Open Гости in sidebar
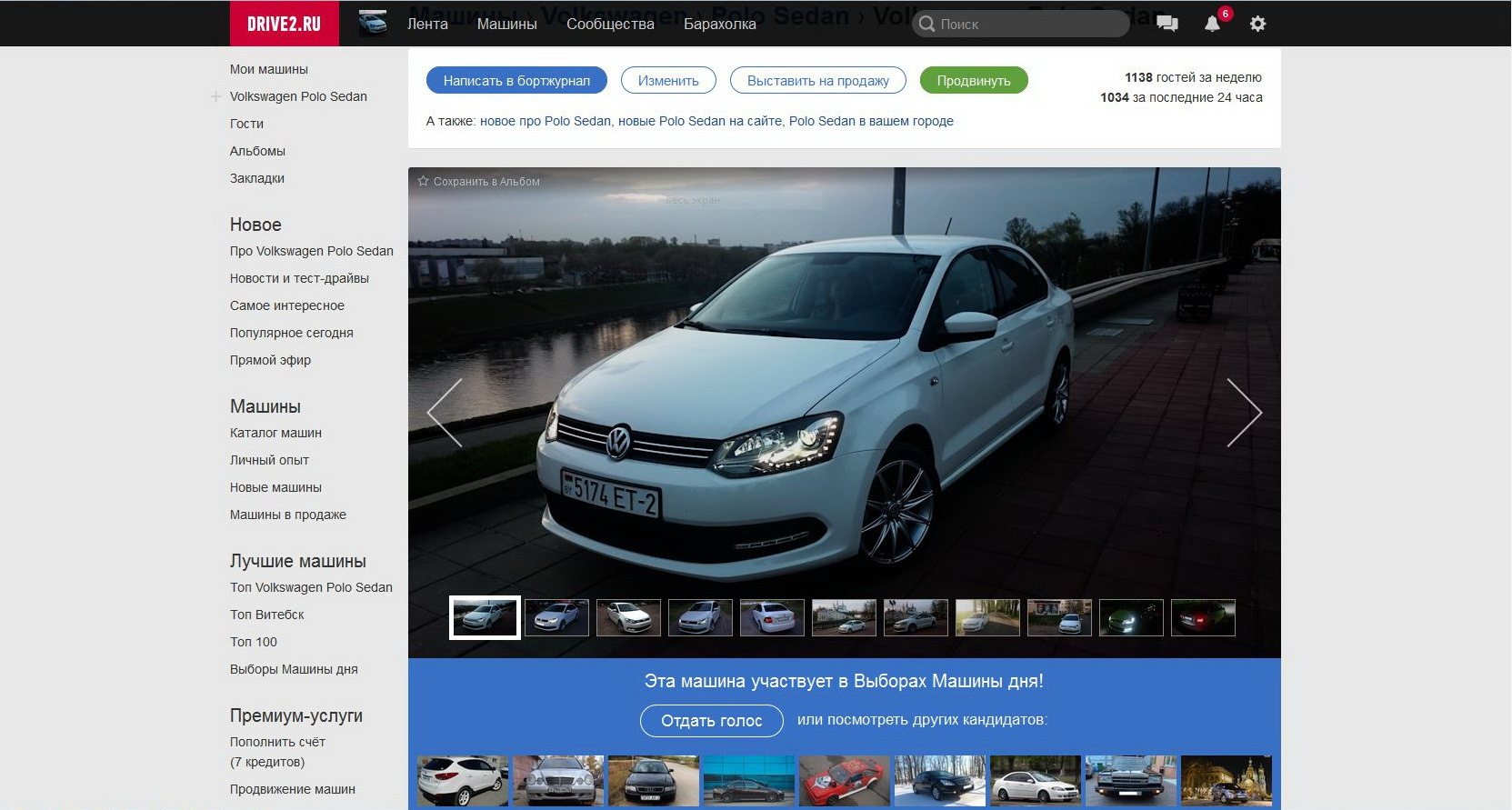This screenshot has width=1512, height=810. [x=246, y=124]
